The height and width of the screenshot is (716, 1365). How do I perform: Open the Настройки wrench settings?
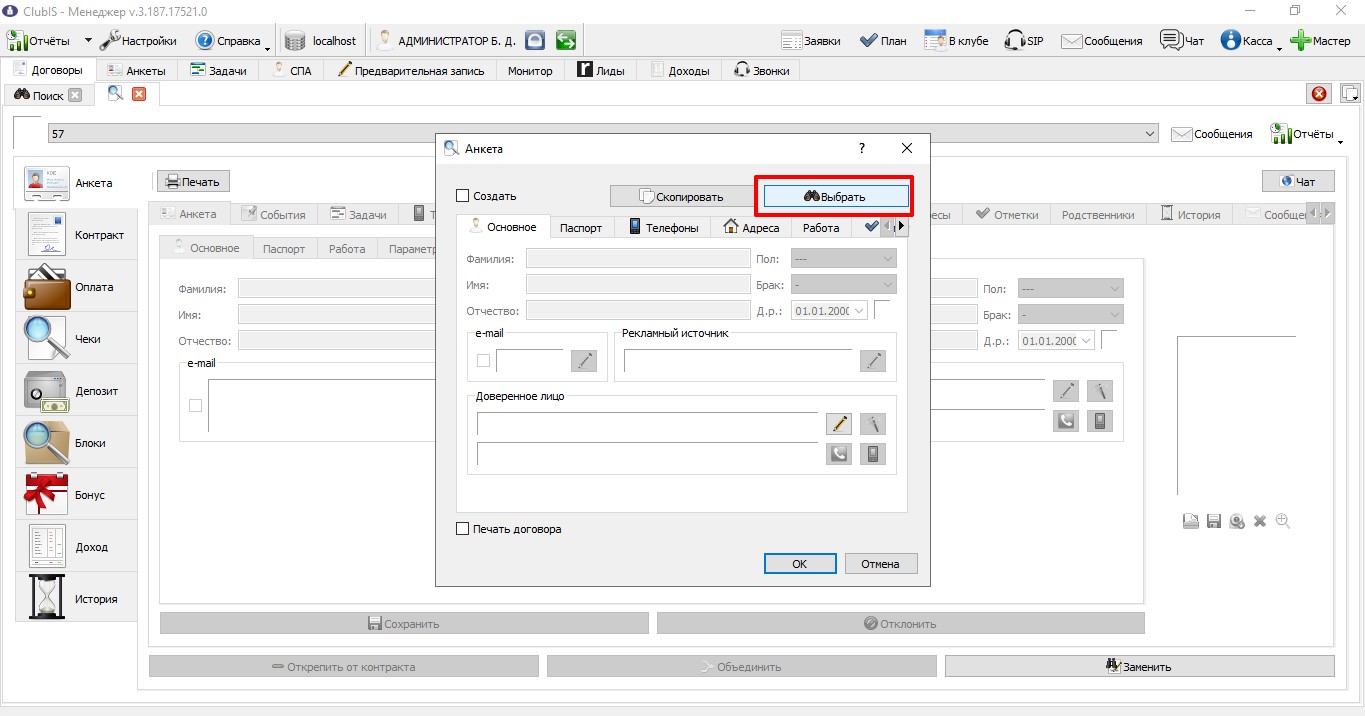138,41
